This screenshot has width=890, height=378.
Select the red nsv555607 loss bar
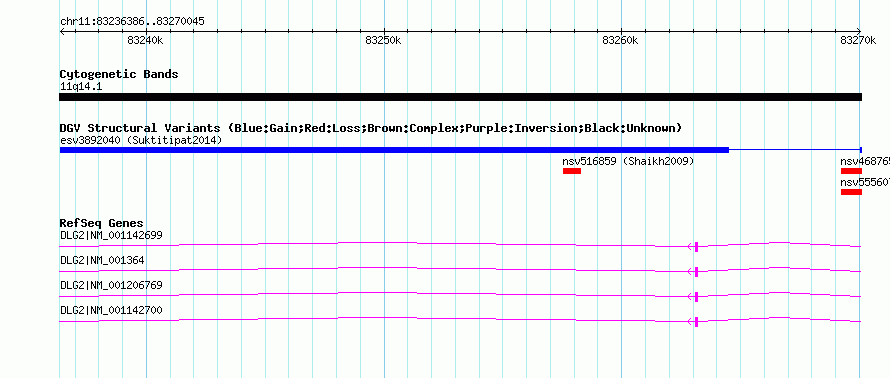pyautogui.click(x=851, y=192)
